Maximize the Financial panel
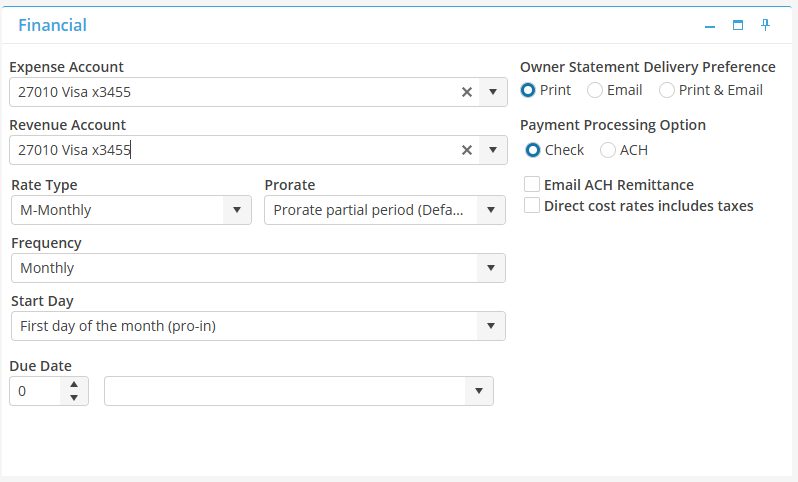 coord(738,26)
